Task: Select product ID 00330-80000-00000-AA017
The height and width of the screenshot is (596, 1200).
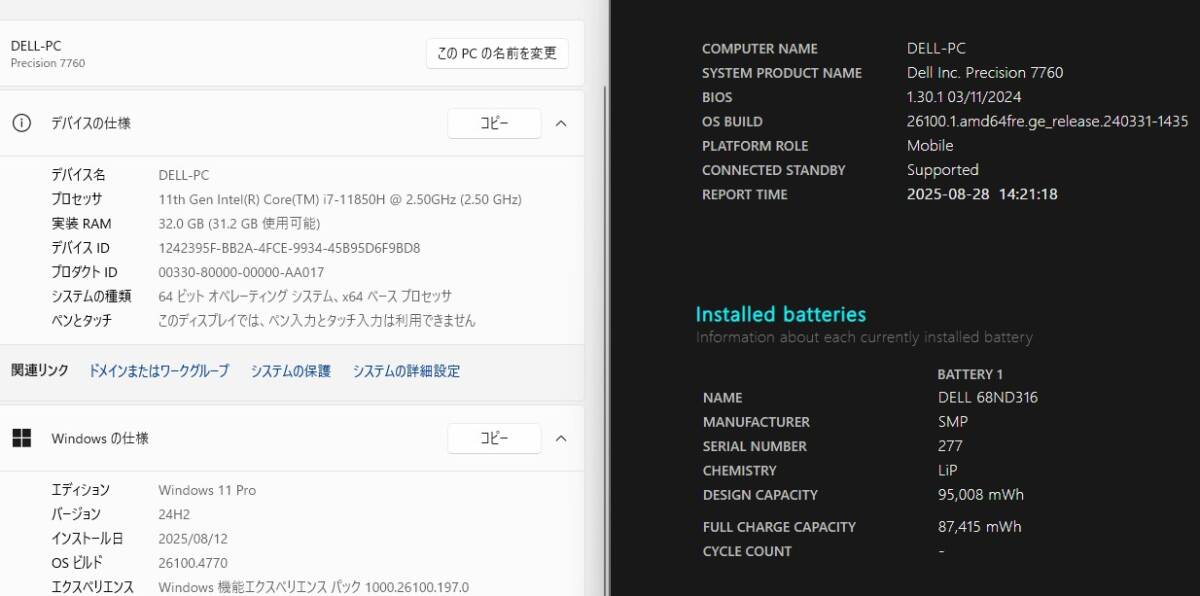Action: 241,272
